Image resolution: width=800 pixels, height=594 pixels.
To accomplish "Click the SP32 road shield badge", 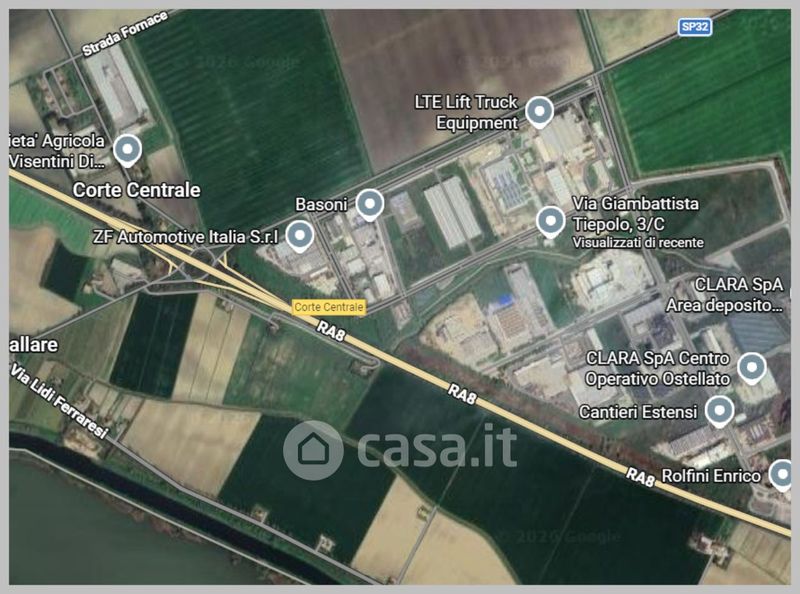I will [694, 27].
